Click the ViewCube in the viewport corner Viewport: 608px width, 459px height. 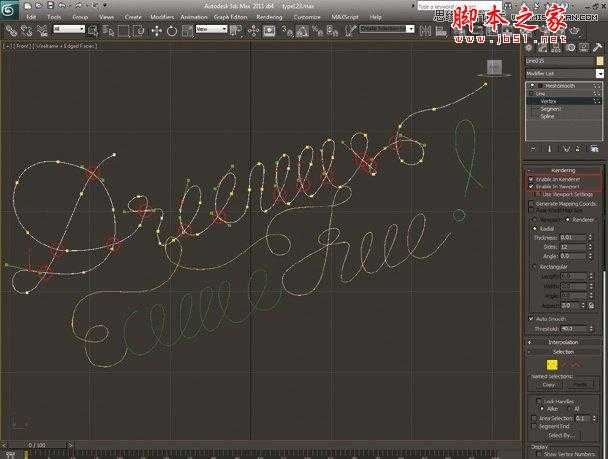tap(493, 67)
